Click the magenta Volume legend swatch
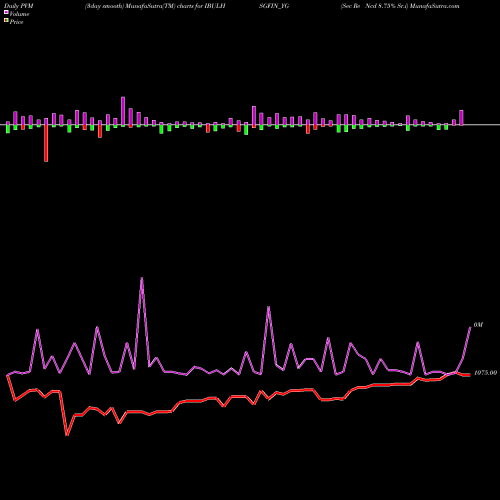The height and width of the screenshot is (500, 500). point(6,13)
